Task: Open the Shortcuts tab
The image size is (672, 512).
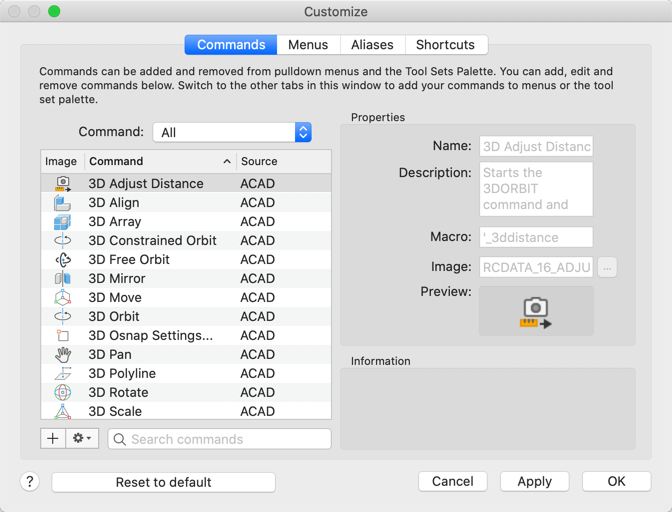Action: click(445, 45)
